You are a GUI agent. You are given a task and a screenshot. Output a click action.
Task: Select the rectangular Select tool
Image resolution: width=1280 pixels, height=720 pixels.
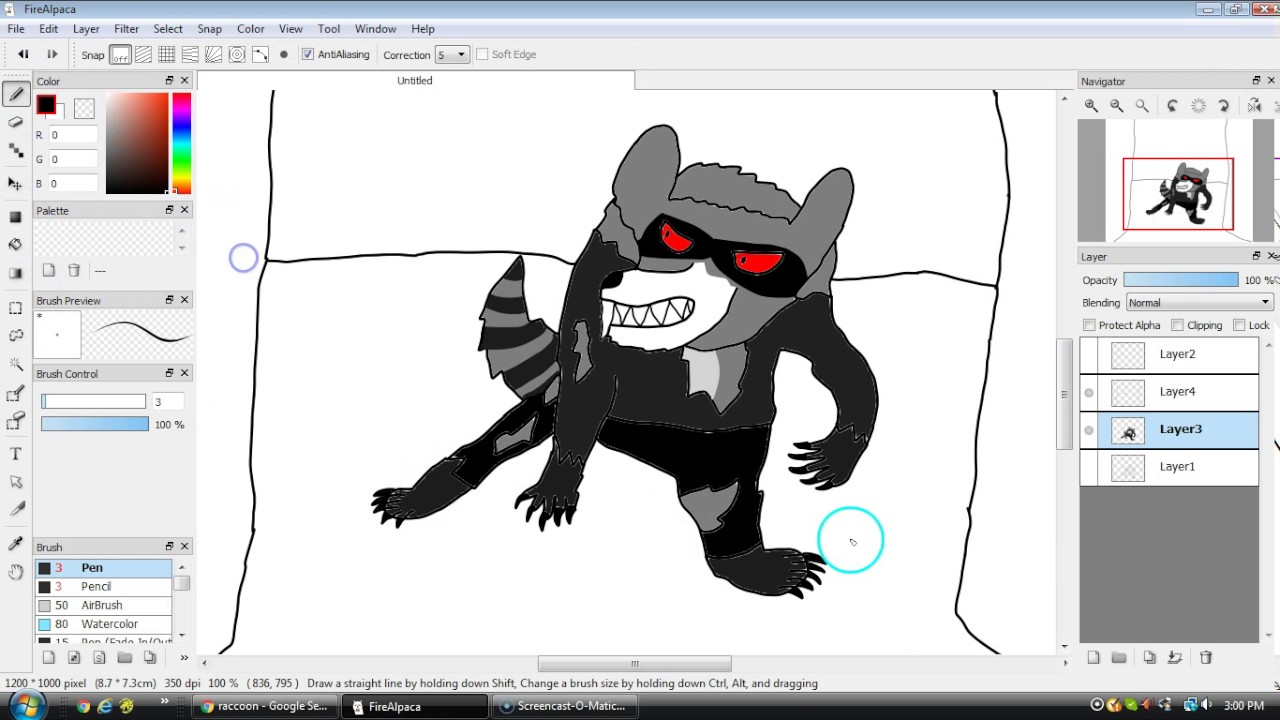coord(15,308)
